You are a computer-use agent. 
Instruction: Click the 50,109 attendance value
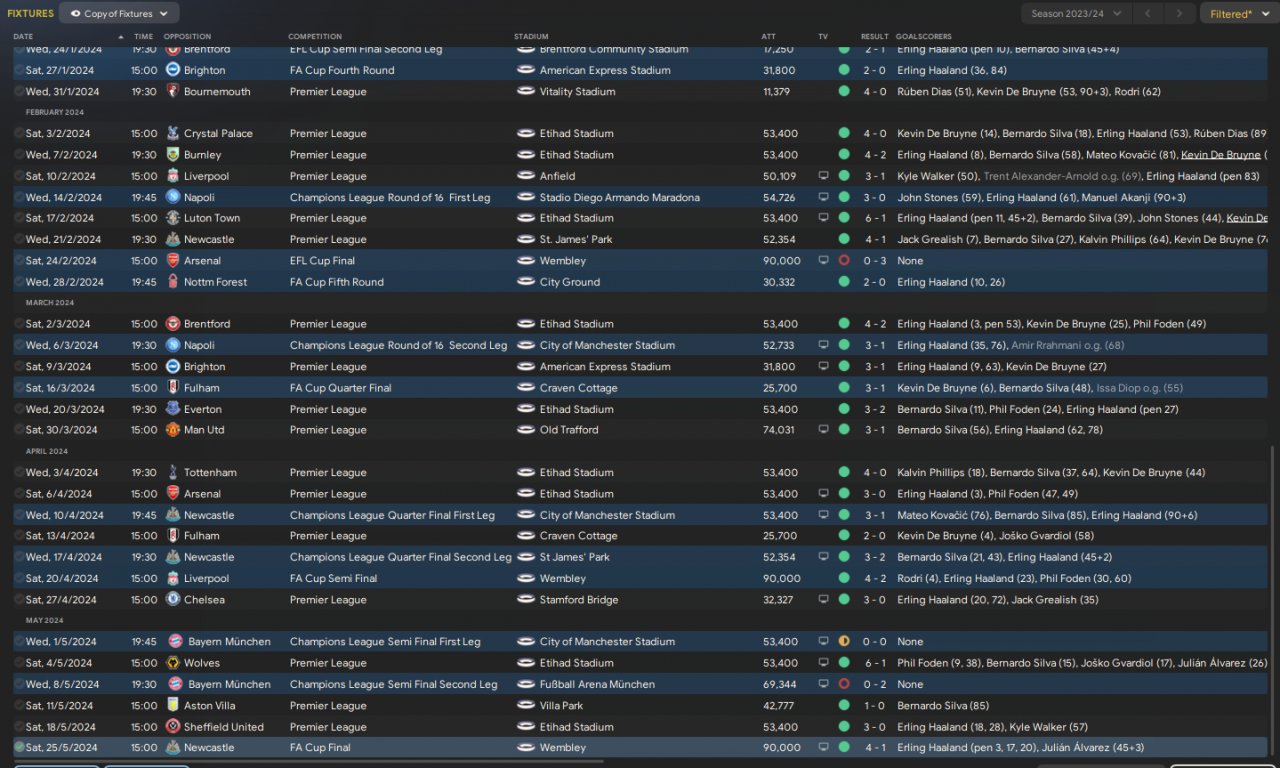click(x=780, y=176)
